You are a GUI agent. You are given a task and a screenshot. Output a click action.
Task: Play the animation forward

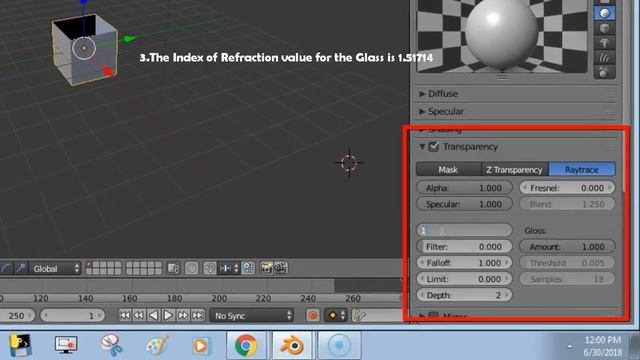[168, 316]
